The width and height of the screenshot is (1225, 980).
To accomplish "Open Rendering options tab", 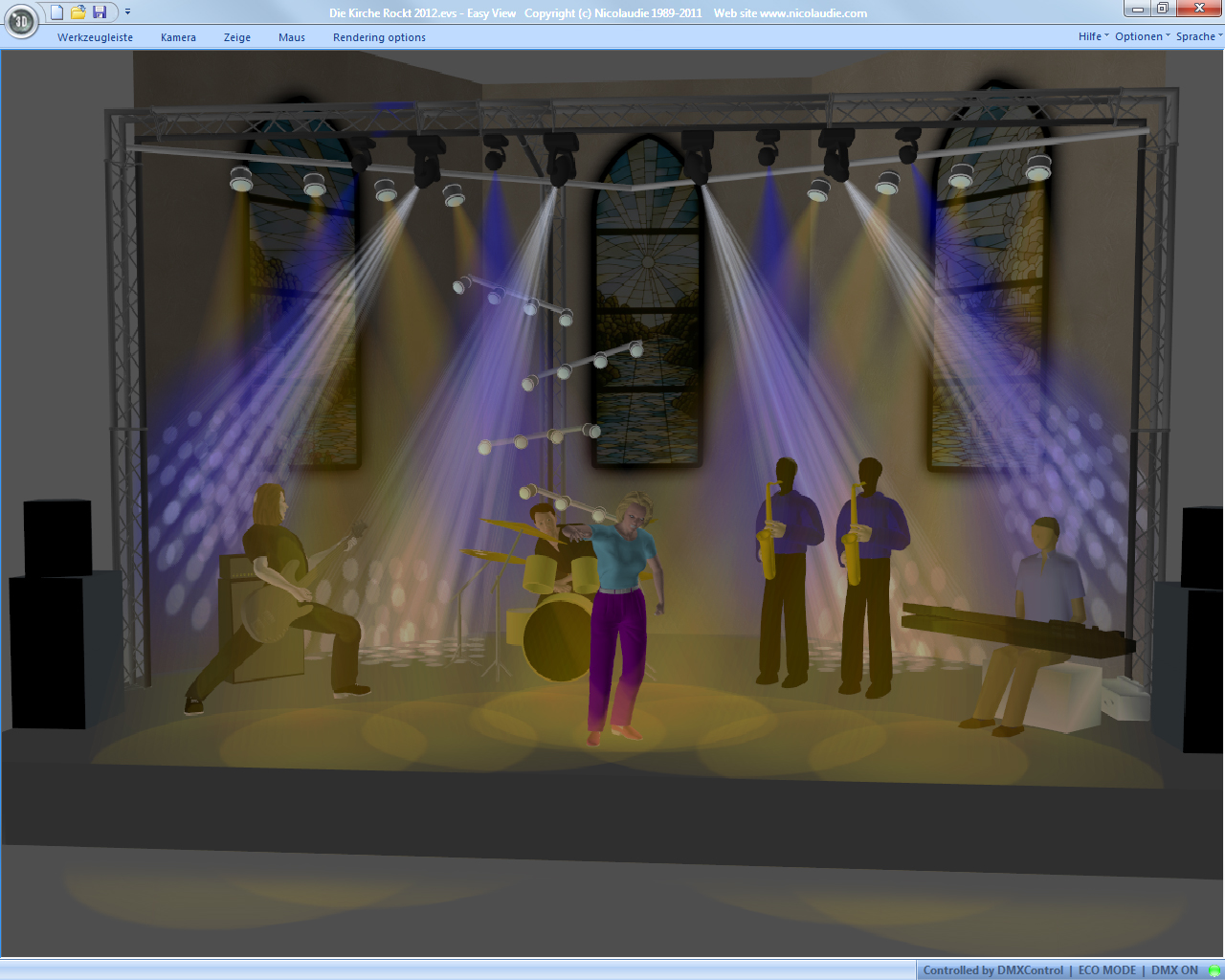I will [x=379, y=37].
